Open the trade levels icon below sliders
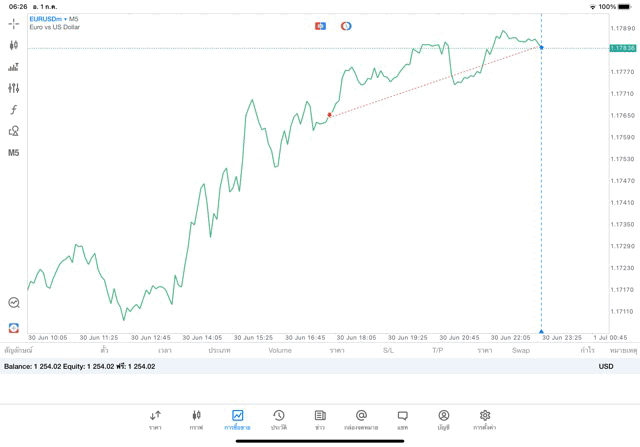This screenshot has height=447, width=640. click(14, 67)
